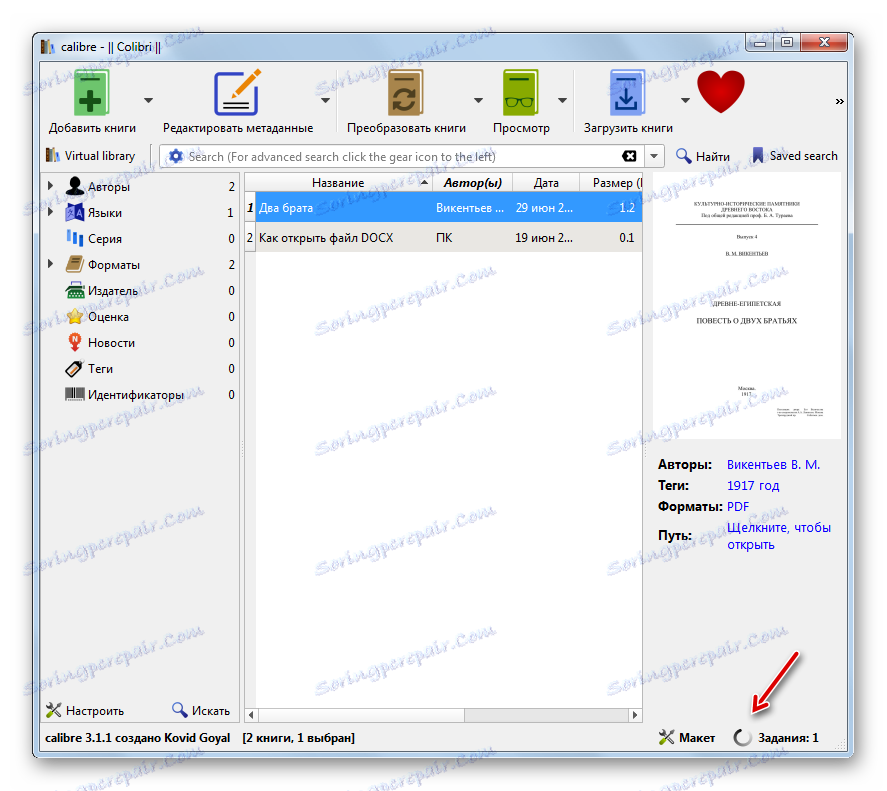The width and height of the screenshot is (887, 791).
Task: Click the Formats book icon
Action: click(75, 264)
